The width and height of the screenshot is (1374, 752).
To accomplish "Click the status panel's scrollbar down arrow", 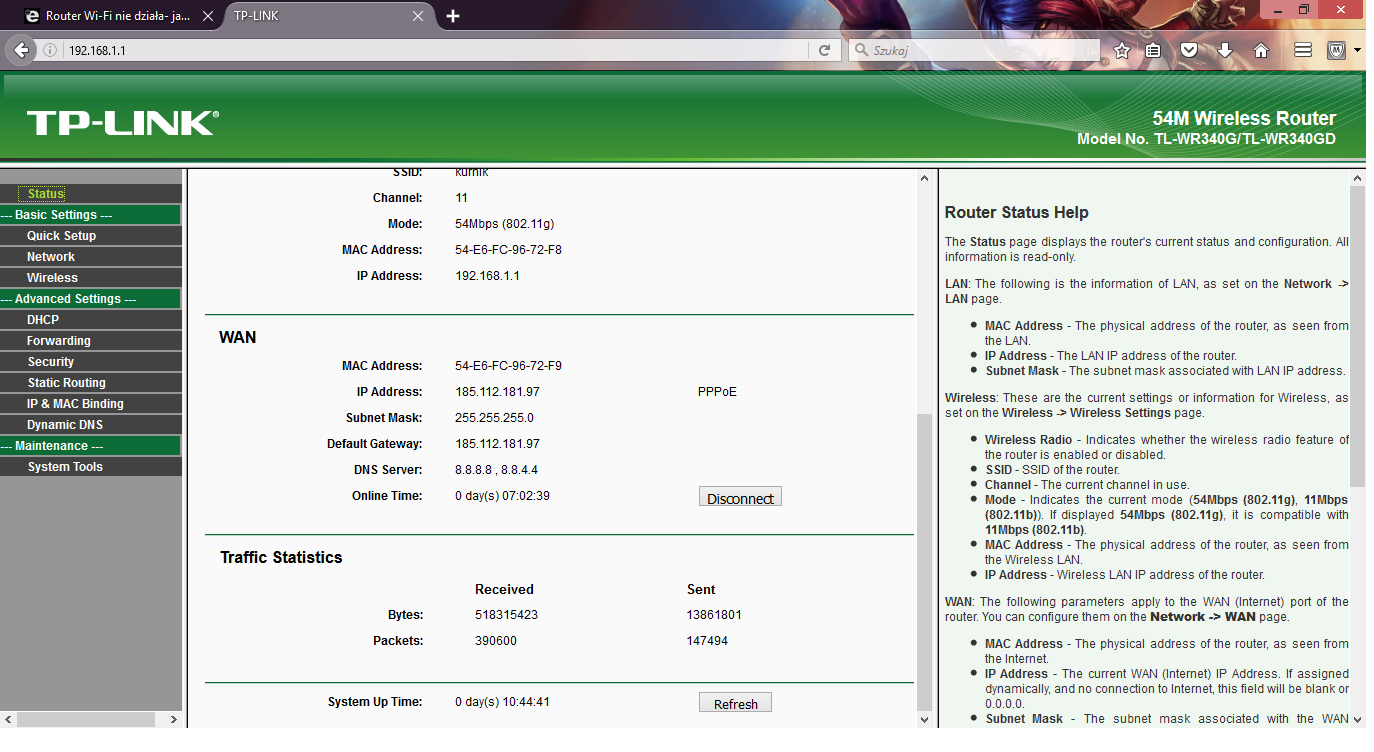I will pos(924,719).
